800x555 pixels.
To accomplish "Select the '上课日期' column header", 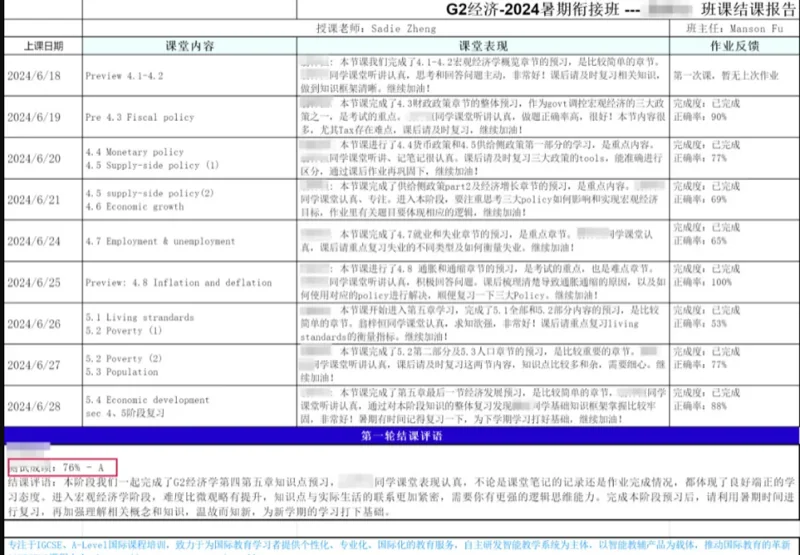I will [43, 46].
